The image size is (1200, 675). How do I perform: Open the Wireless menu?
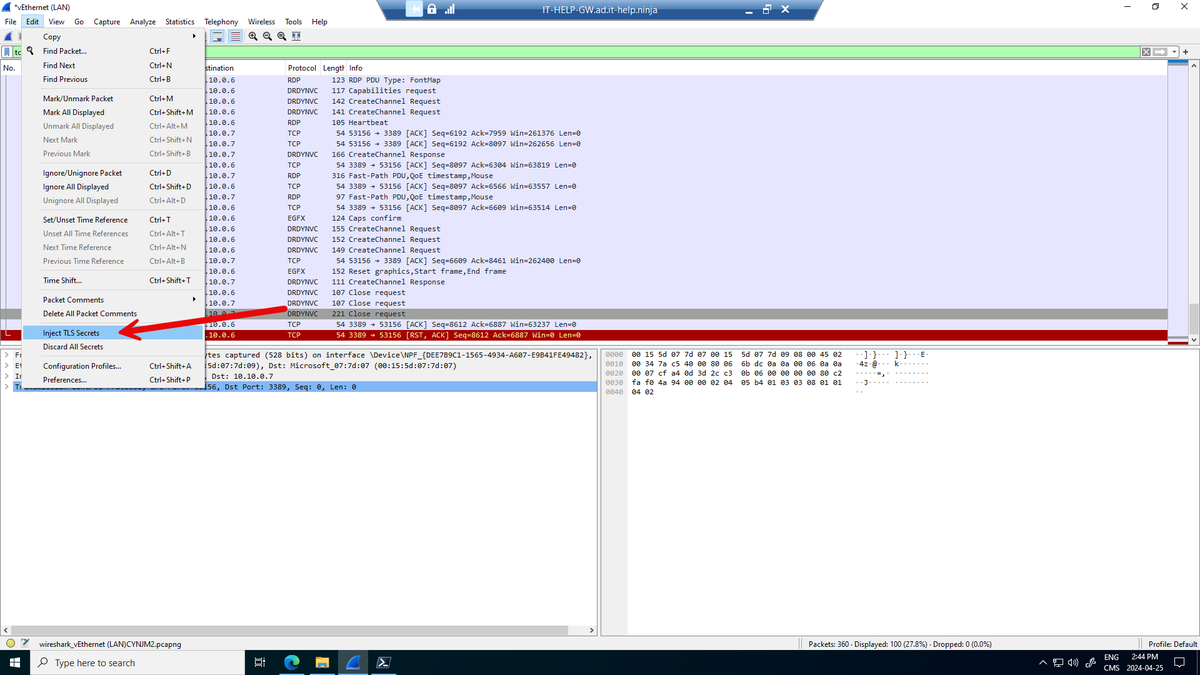262,21
